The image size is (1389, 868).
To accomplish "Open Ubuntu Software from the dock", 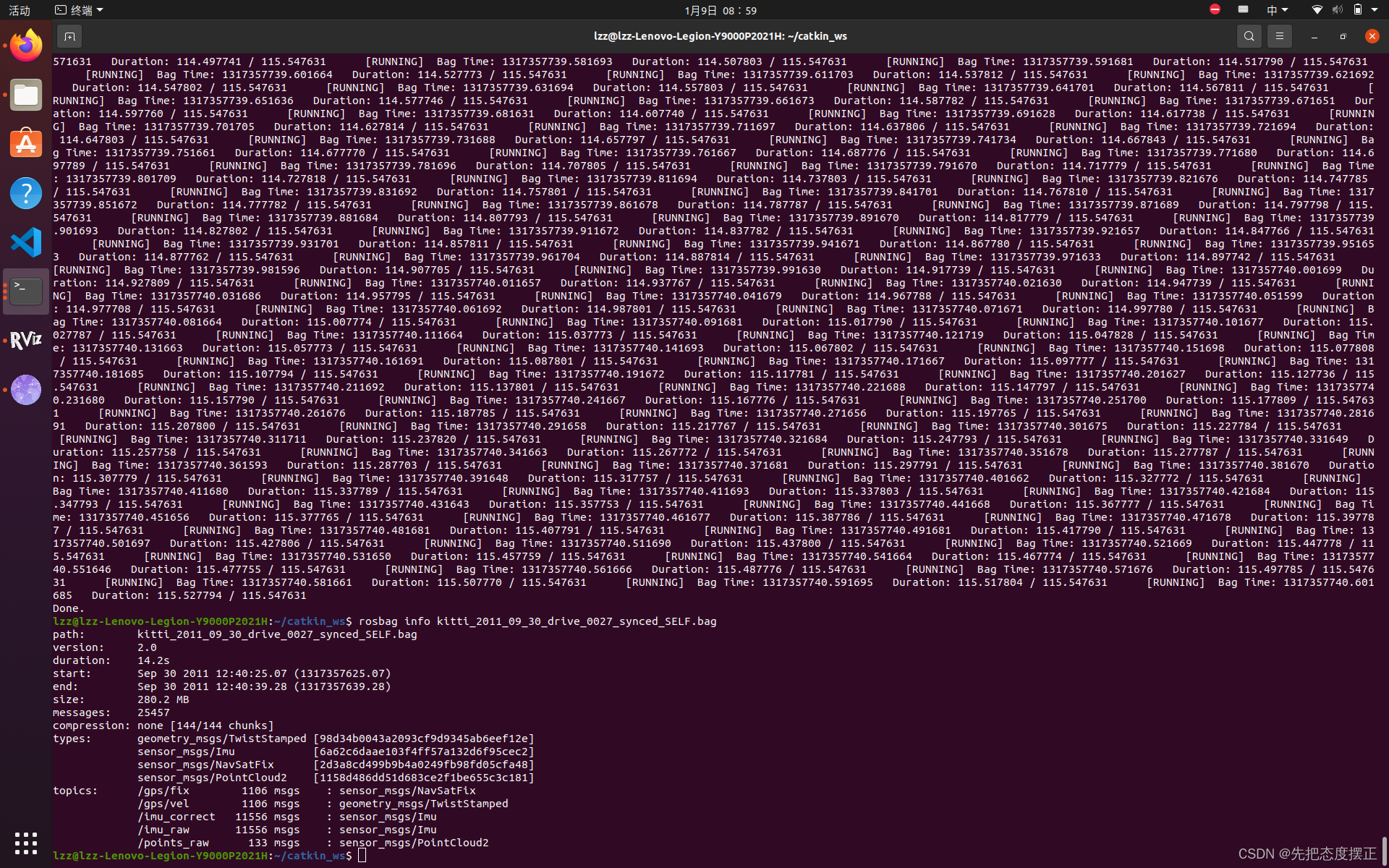I will click(x=26, y=144).
